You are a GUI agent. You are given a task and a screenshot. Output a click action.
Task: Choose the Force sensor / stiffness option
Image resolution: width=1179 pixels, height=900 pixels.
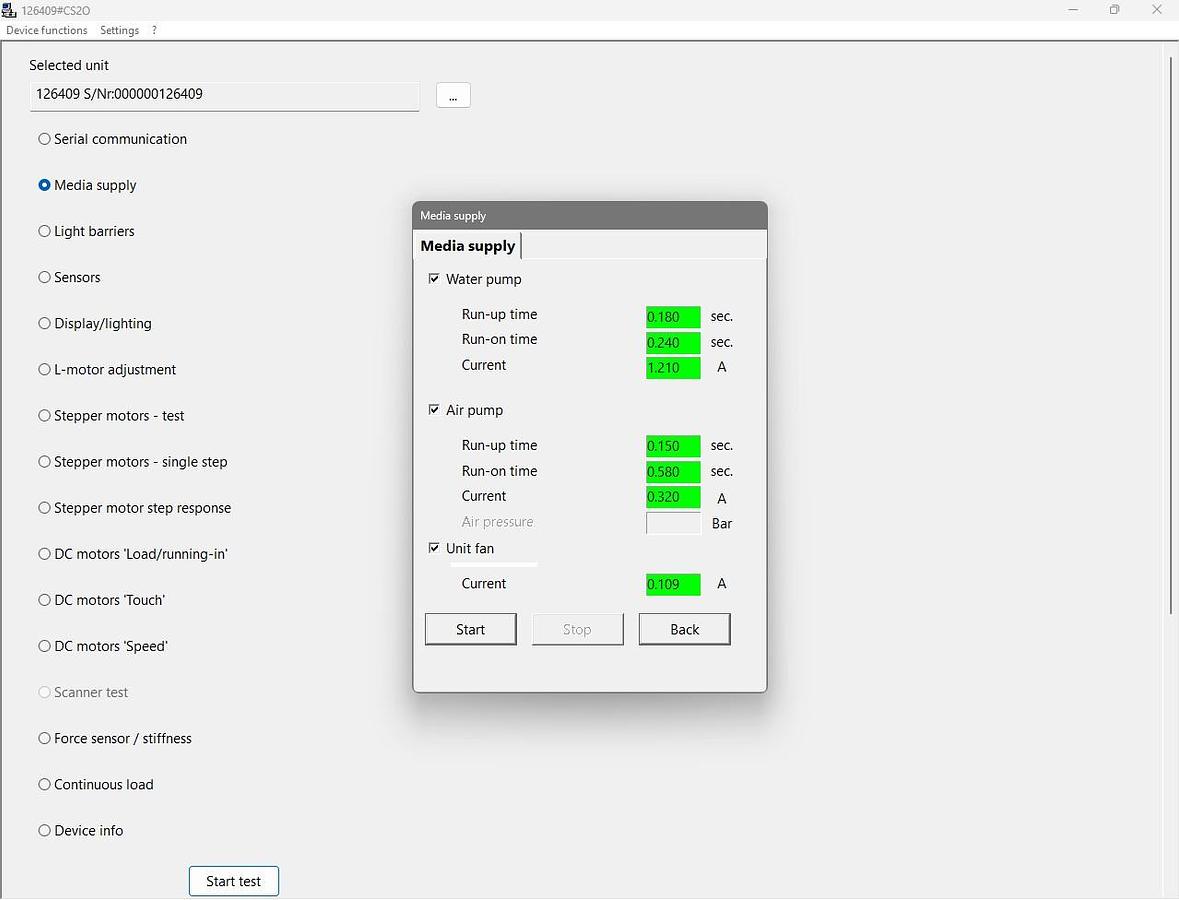click(x=45, y=738)
